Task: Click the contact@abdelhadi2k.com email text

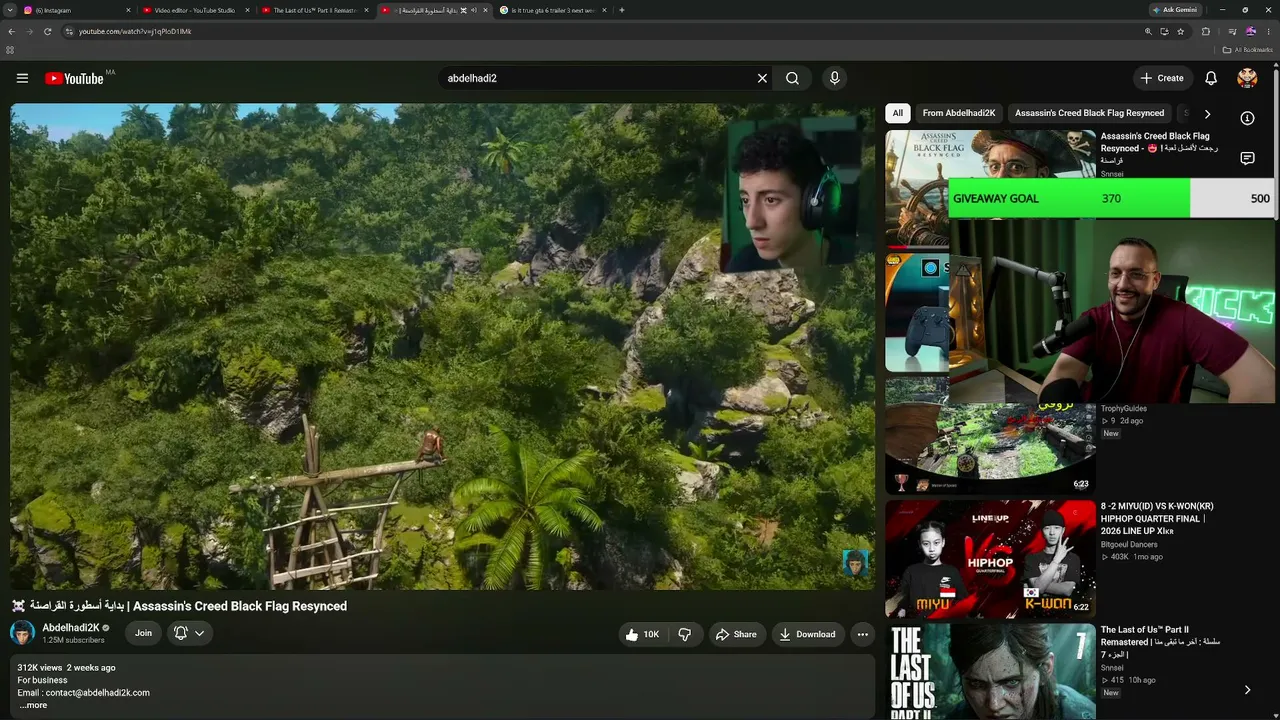Action: pyautogui.click(x=97, y=693)
